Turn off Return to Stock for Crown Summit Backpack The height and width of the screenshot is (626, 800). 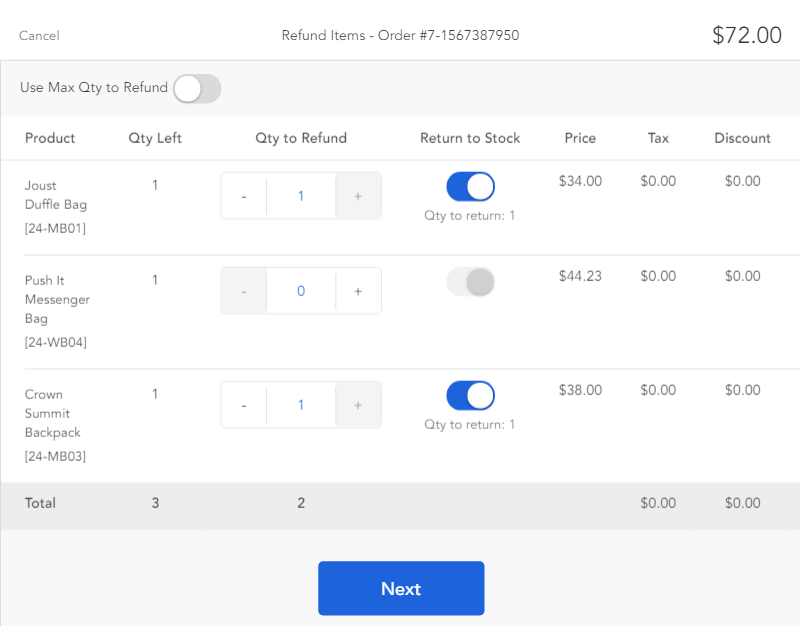coord(470,395)
